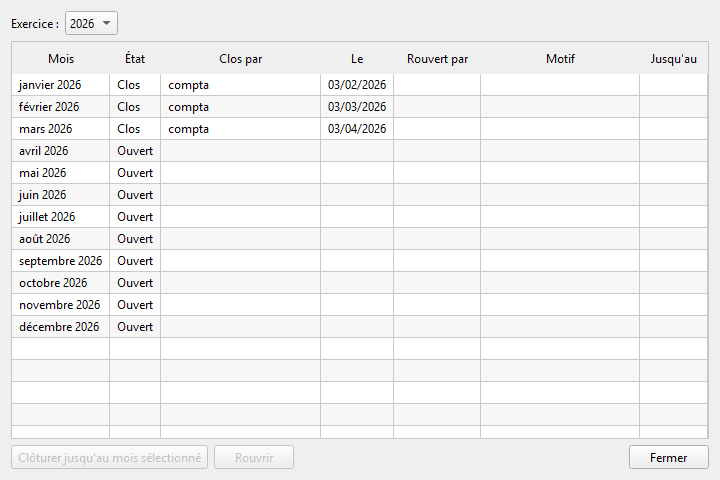Screen dimensions: 720x480
Task: Click the date 03/02/2026 cell
Action: coord(357,85)
